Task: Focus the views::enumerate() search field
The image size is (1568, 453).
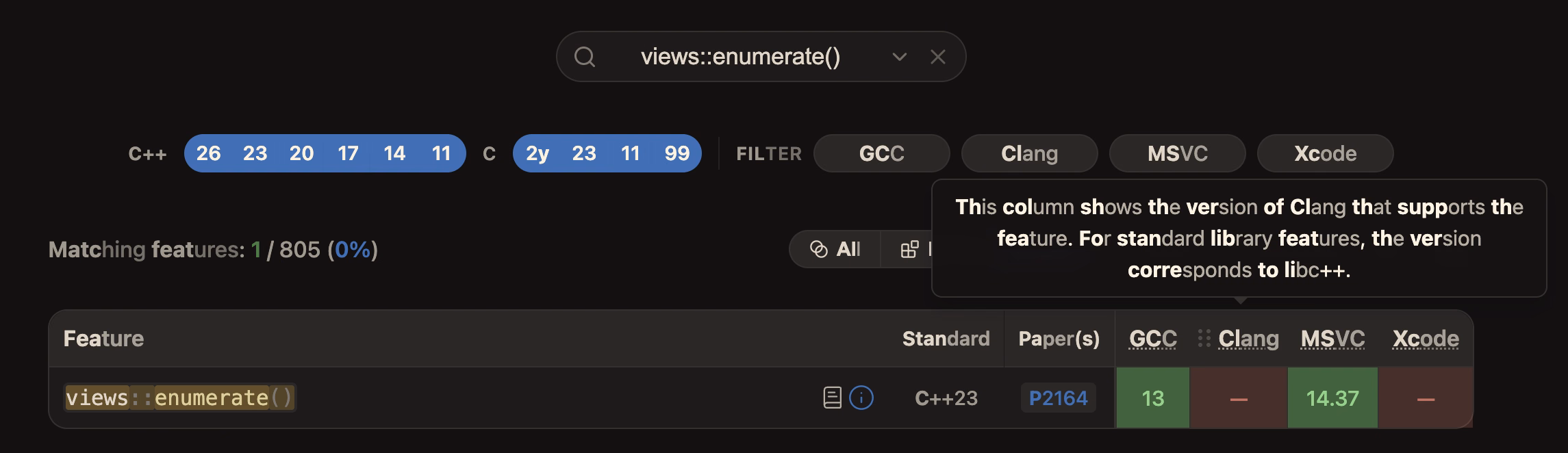Action: pyautogui.click(x=741, y=57)
